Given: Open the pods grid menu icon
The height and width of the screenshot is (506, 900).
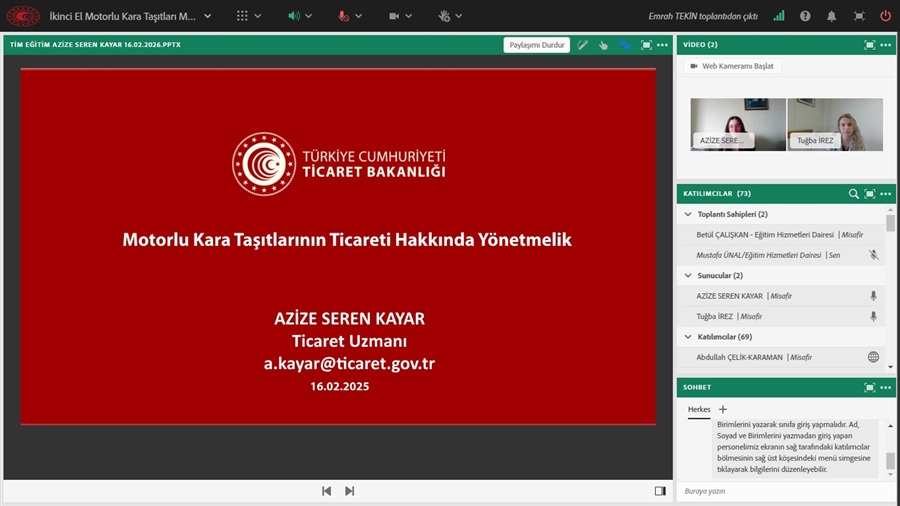Looking at the screenshot, I should (x=243, y=16).
